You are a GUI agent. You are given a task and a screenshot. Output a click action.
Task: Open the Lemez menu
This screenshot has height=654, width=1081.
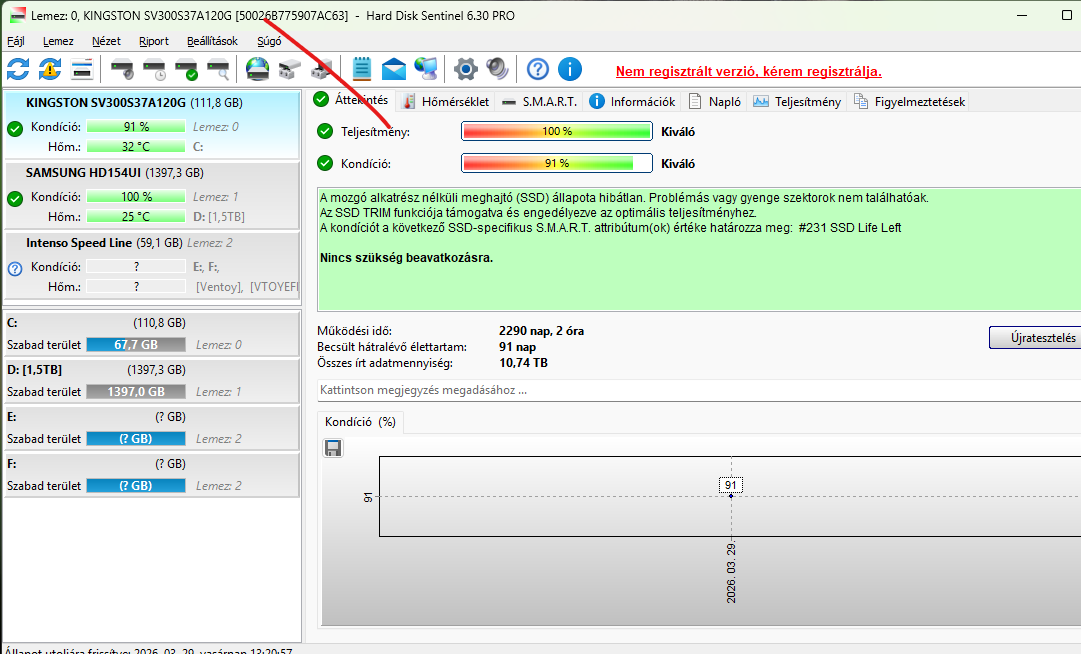tap(58, 41)
